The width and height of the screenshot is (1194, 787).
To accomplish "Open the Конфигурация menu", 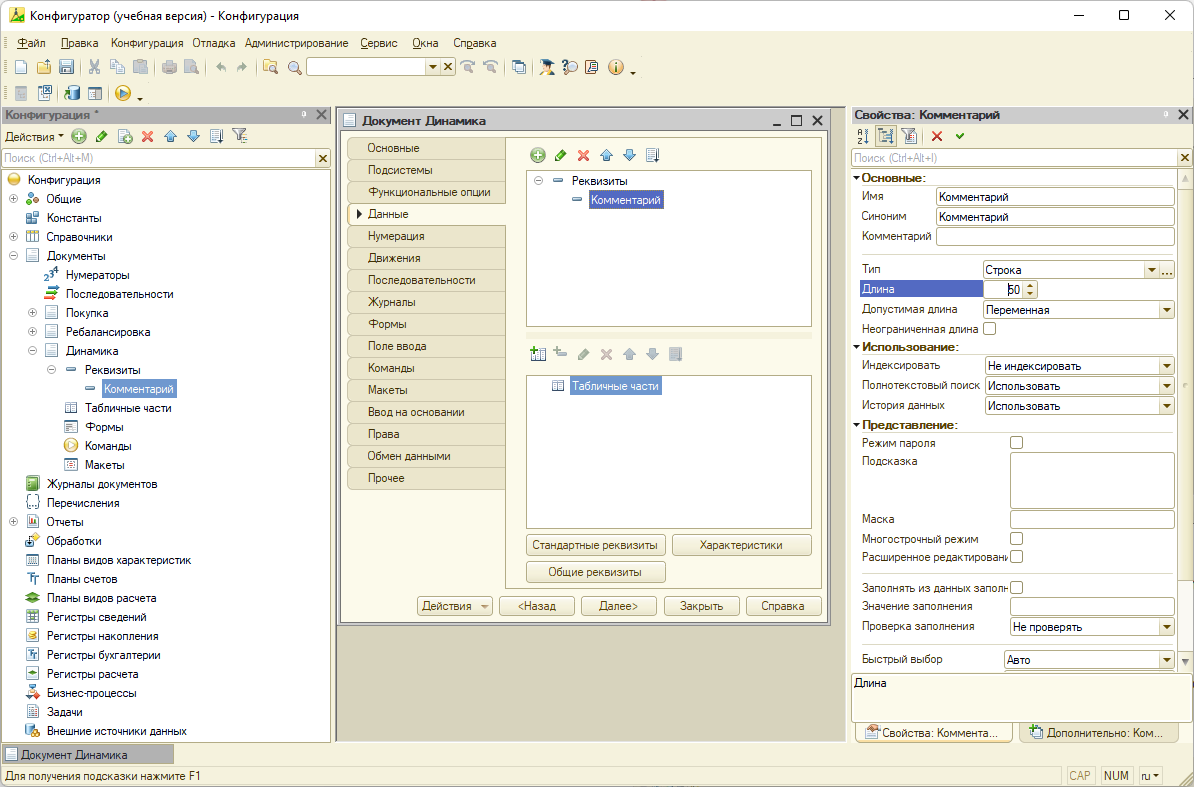I will pos(147,43).
